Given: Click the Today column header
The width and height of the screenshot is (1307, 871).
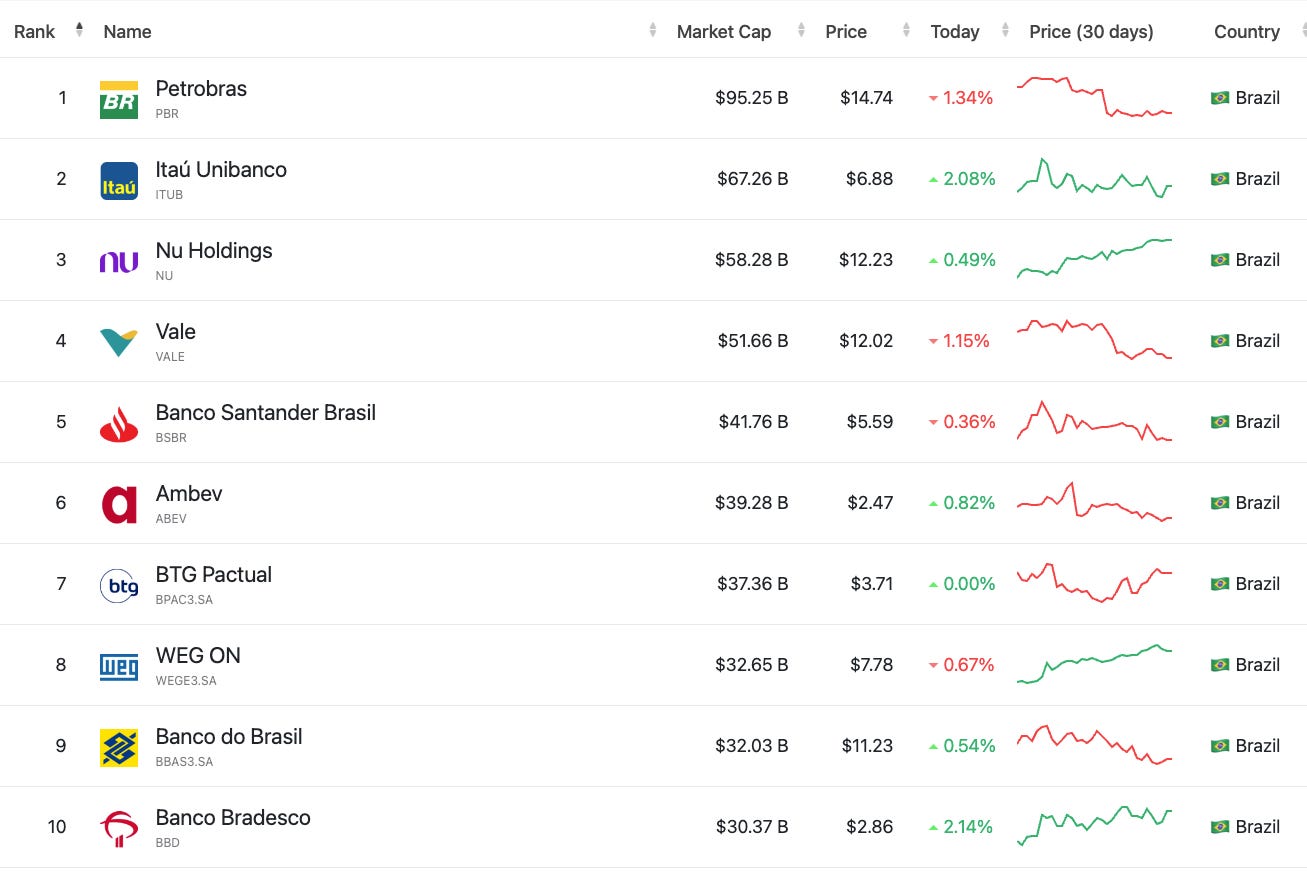Looking at the screenshot, I should point(955,31).
